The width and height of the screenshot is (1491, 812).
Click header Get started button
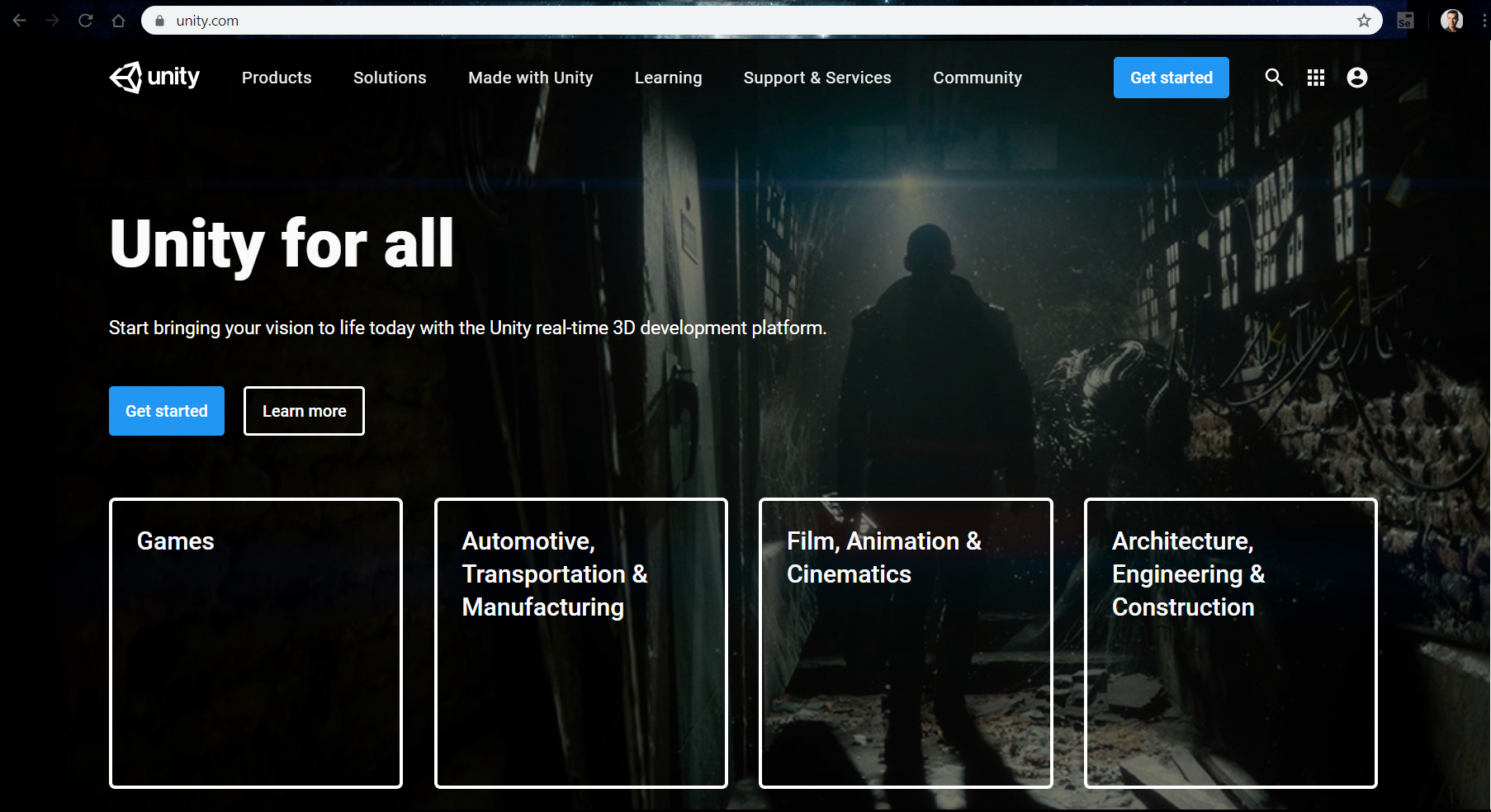(1171, 78)
